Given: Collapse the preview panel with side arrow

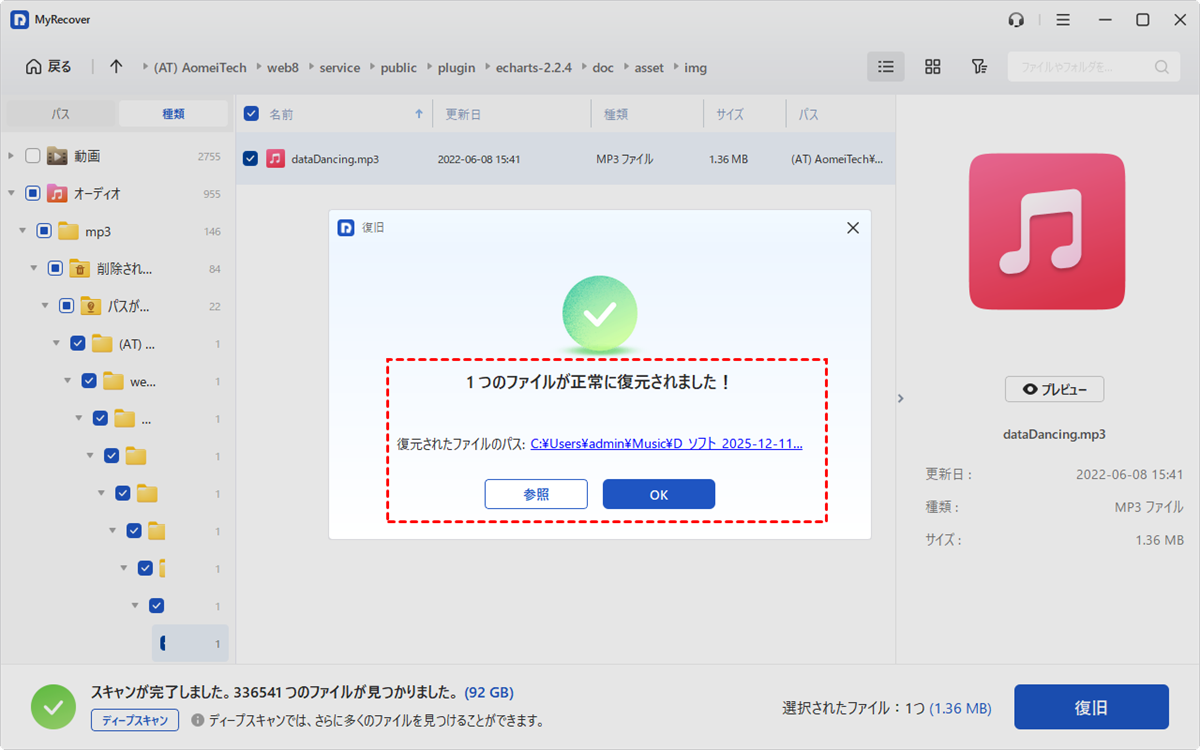Looking at the screenshot, I should [x=900, y=398].
